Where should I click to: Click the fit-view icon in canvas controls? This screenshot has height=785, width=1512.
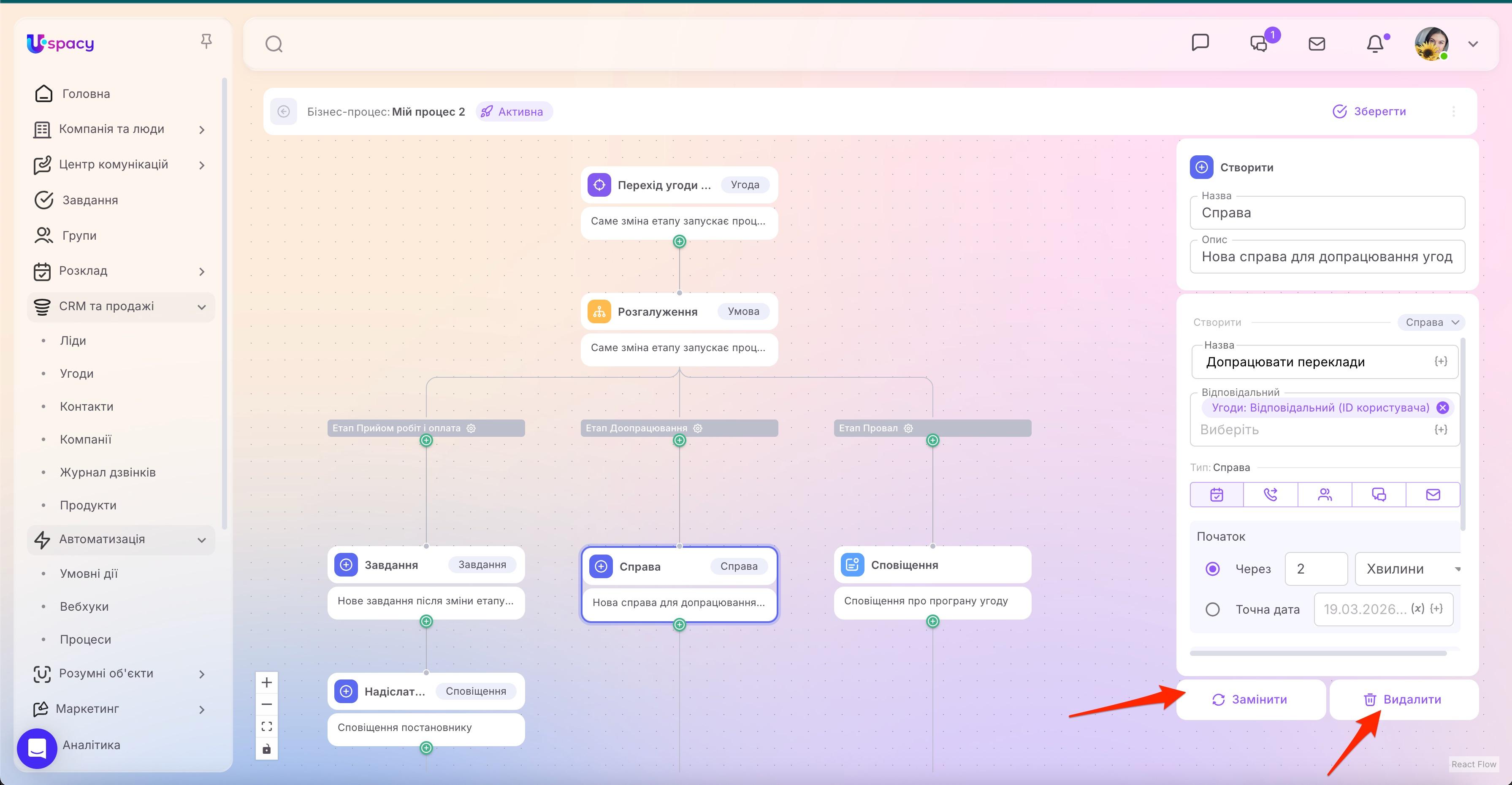tap(266, 726)
